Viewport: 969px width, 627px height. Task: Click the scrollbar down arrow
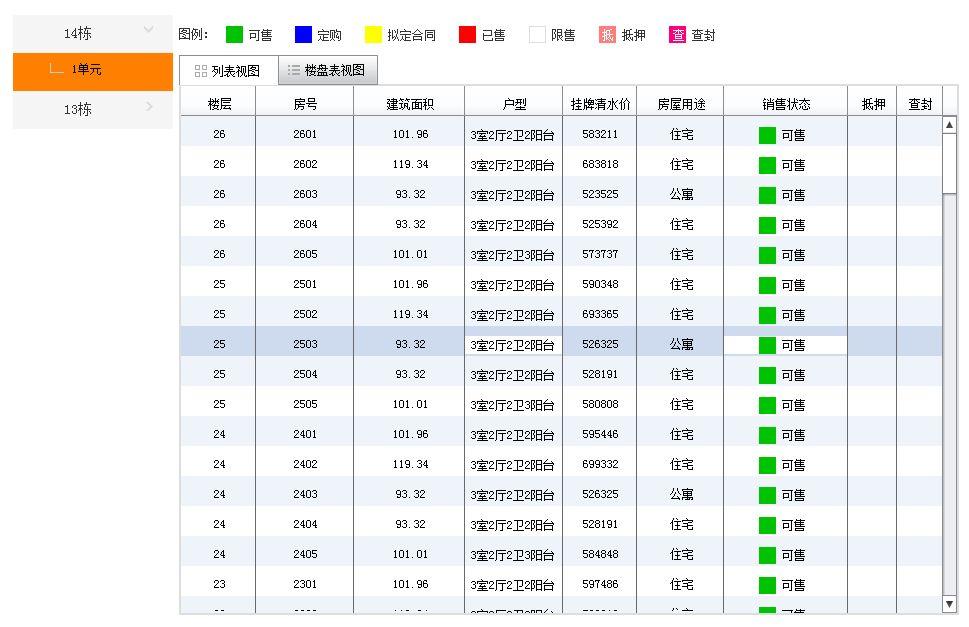(x=949, y=604)
